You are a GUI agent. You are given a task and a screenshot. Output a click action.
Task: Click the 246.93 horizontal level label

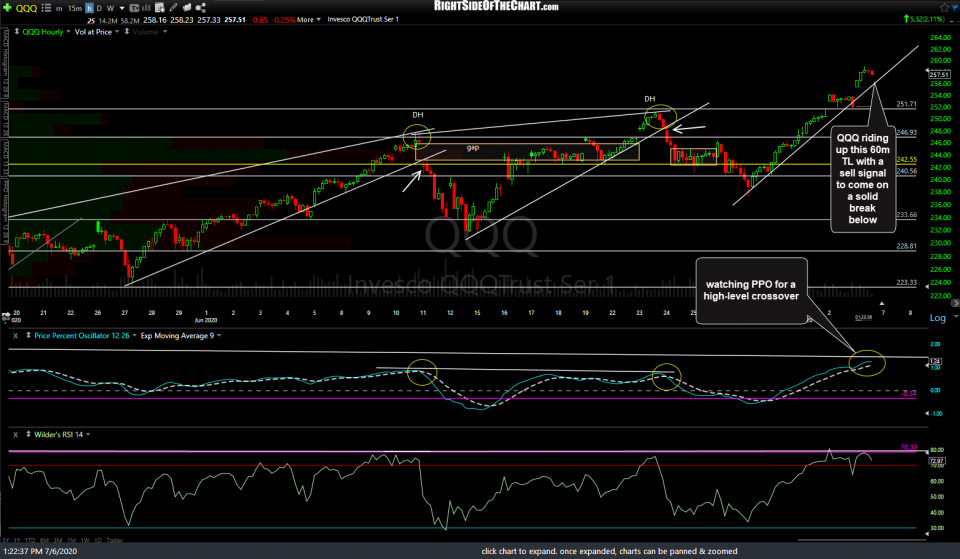(x=906, y=132)
